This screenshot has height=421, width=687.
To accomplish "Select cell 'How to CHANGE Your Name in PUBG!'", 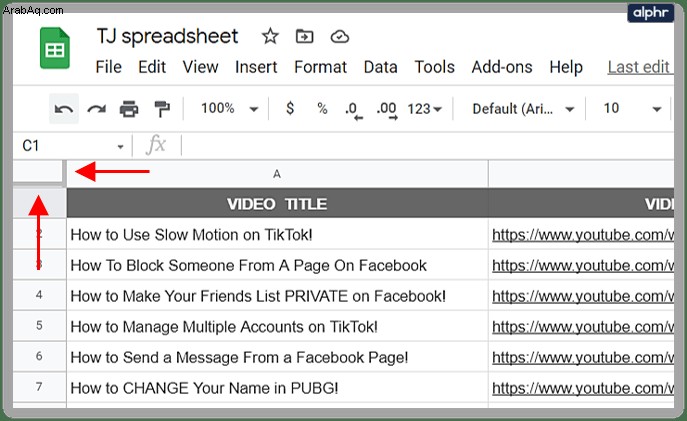I will click(x=277, y=388).
